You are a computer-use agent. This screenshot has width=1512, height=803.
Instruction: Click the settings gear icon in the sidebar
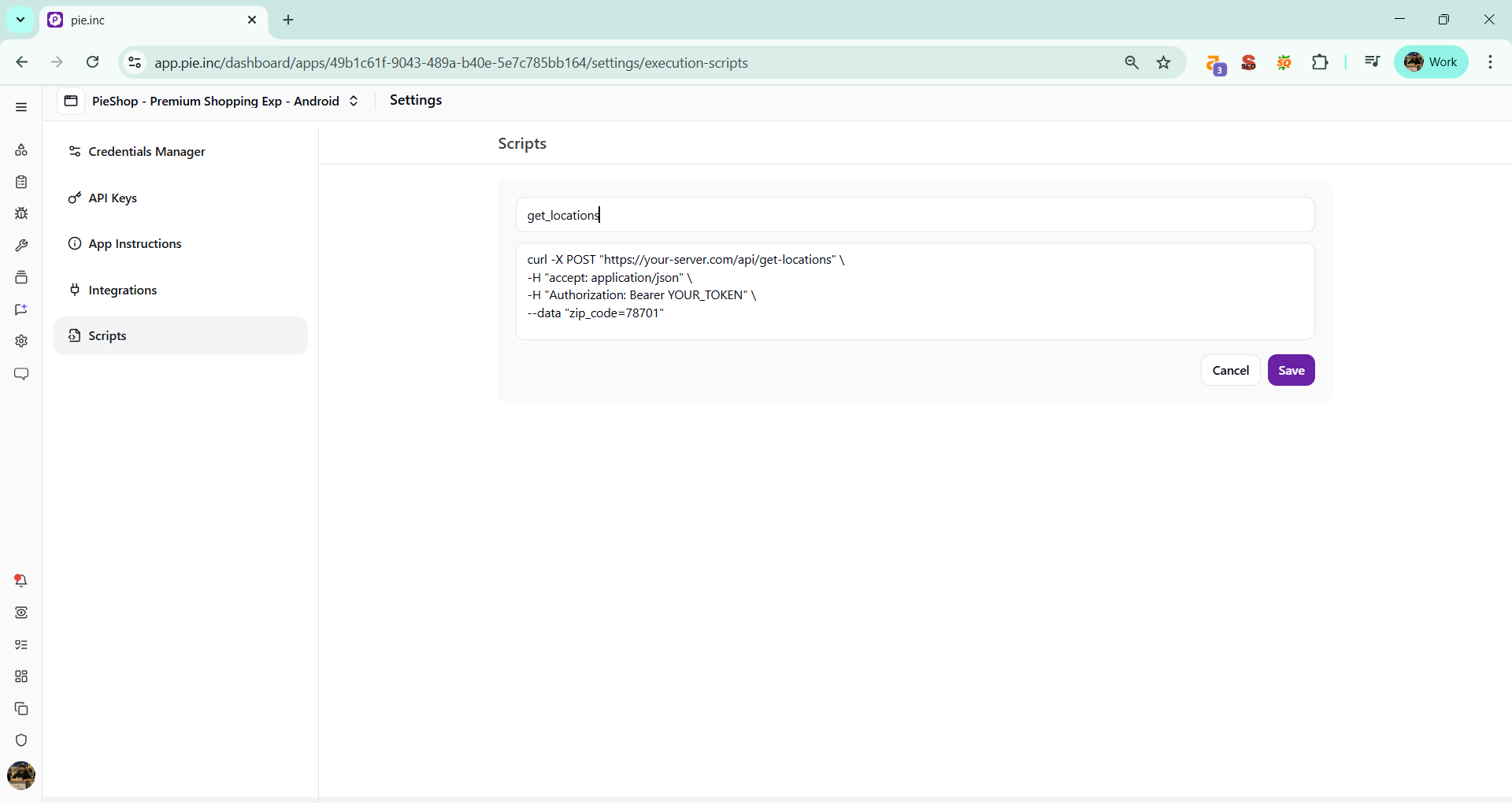pyautogui.click(x=21, y=341)
